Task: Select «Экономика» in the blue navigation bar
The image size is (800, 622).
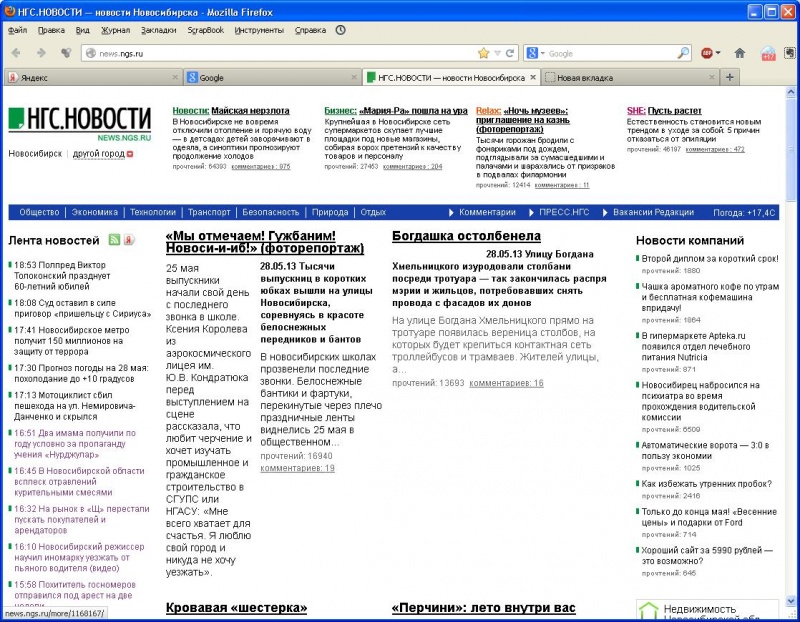Action: (94, 212)
